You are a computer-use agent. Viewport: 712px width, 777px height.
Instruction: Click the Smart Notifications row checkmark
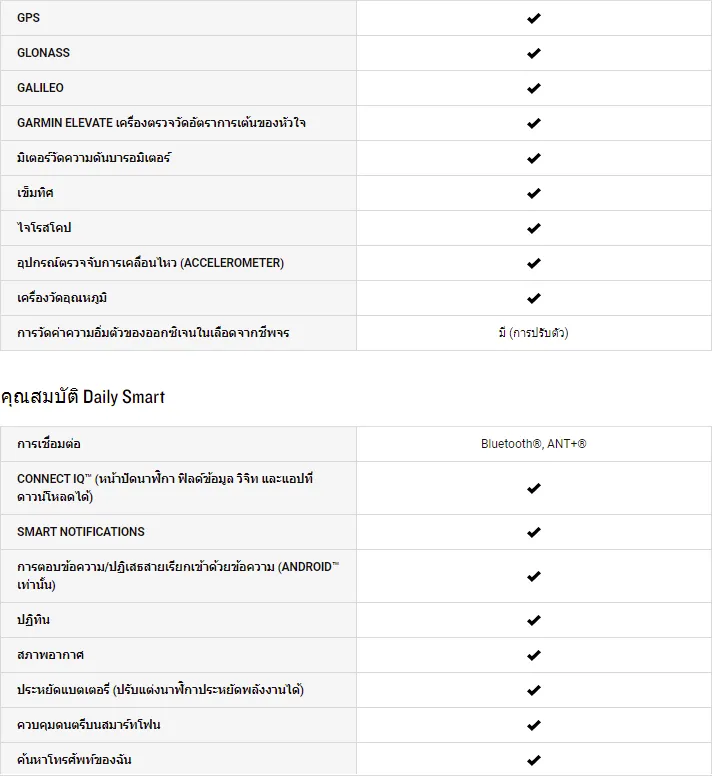[533, 532]
